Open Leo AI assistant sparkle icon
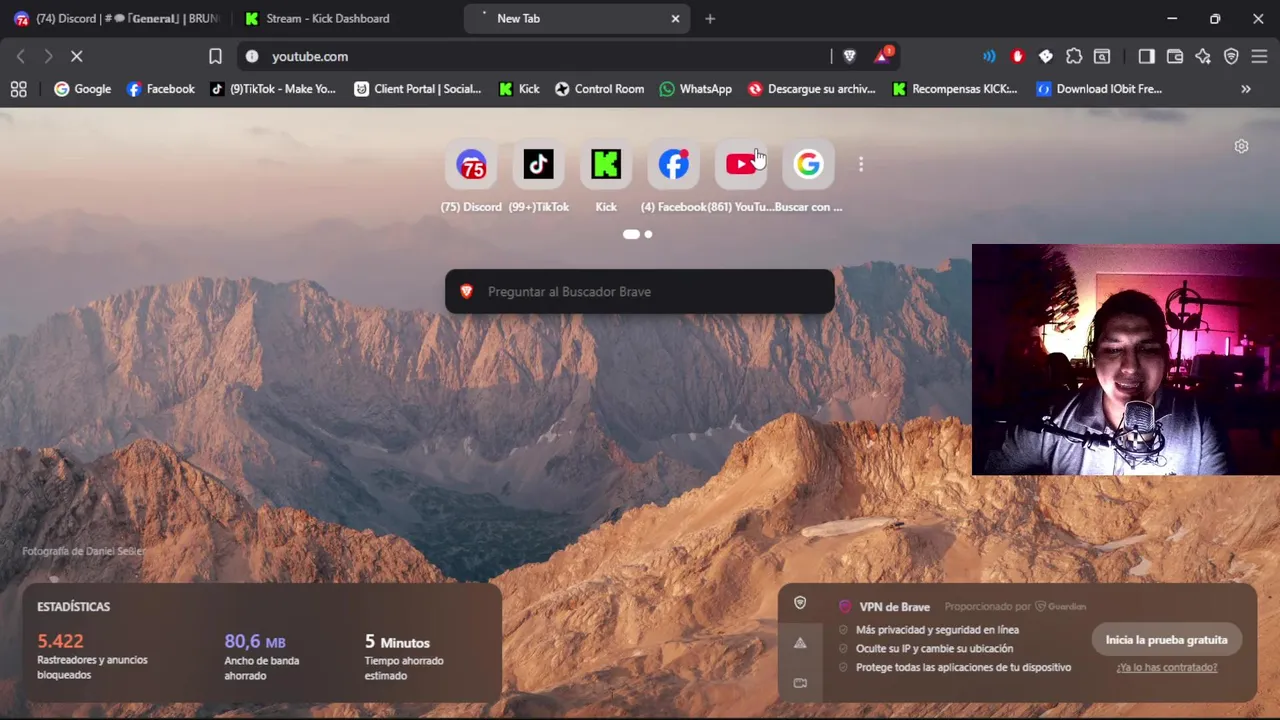The image size is (1280, 720). 1203,56
